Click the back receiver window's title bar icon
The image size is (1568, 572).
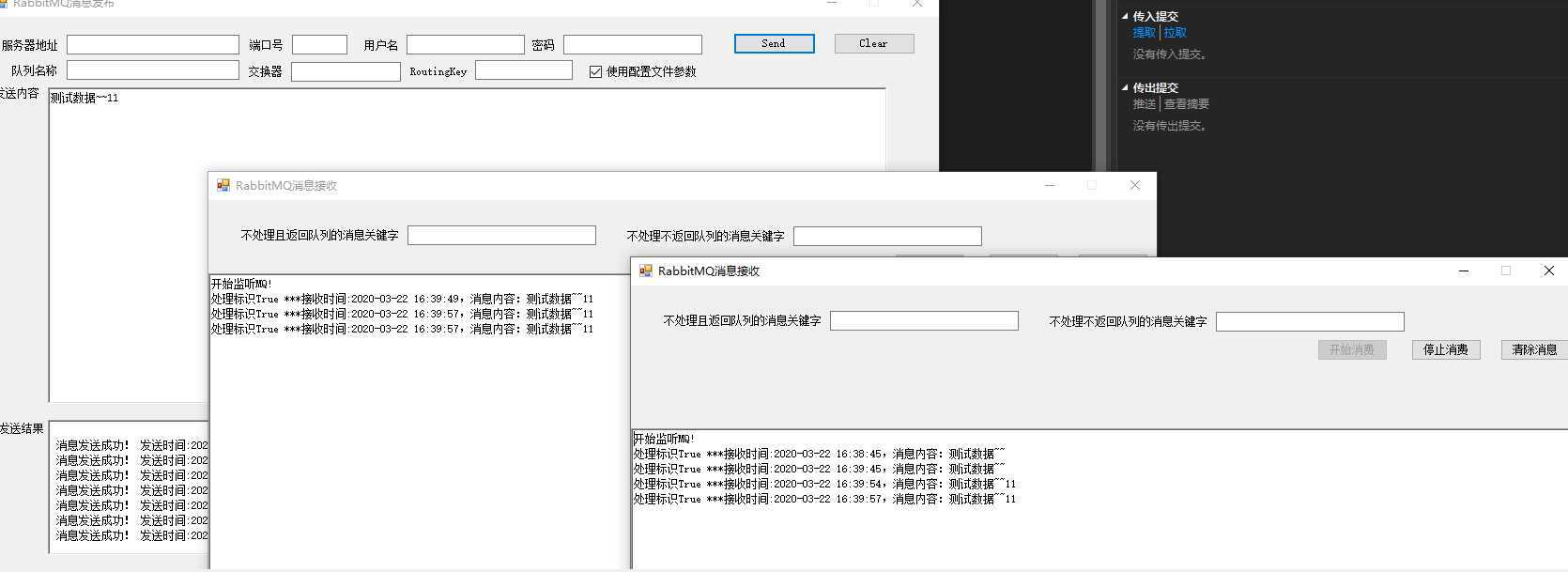pos(223,185)
